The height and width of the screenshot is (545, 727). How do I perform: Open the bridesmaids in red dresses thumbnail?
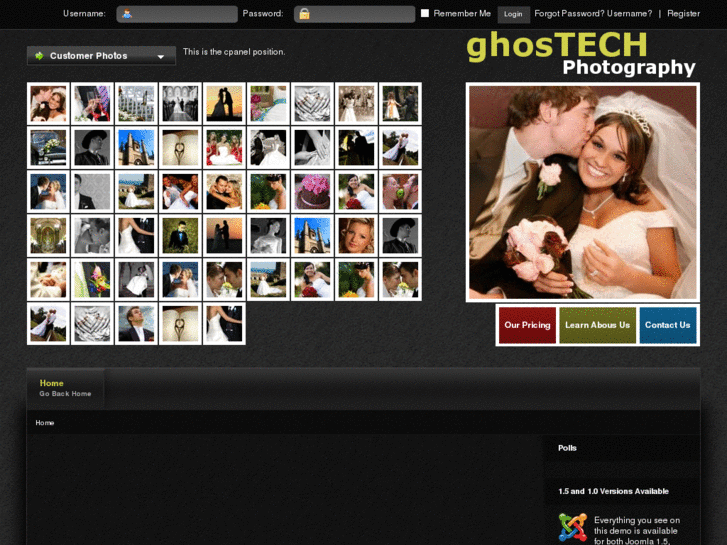click(224, 147)
